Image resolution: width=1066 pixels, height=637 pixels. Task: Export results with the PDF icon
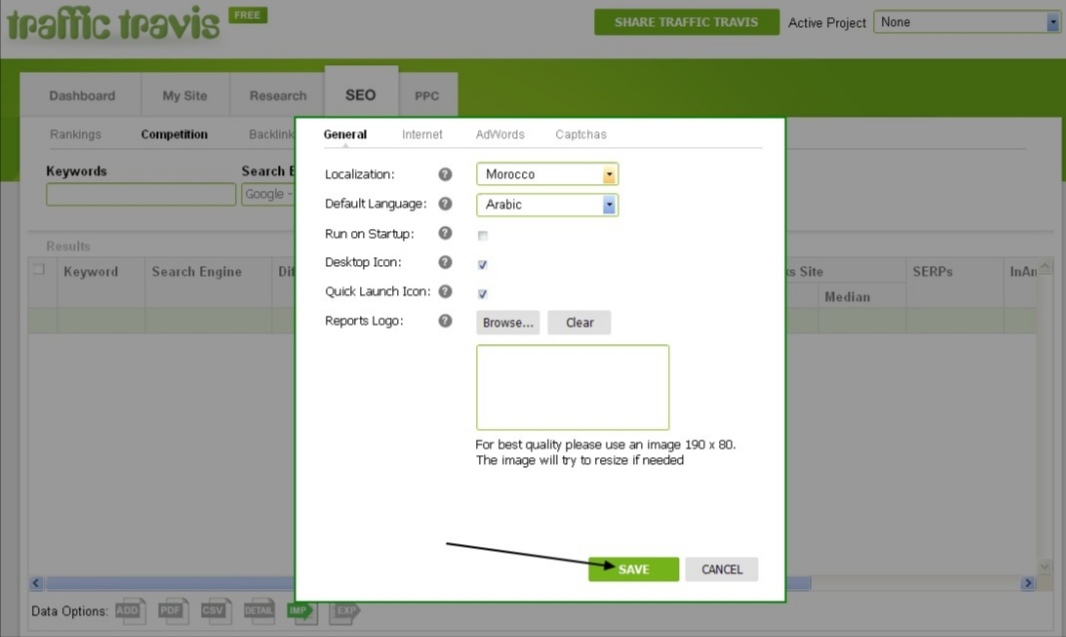[x=172, y=611]
